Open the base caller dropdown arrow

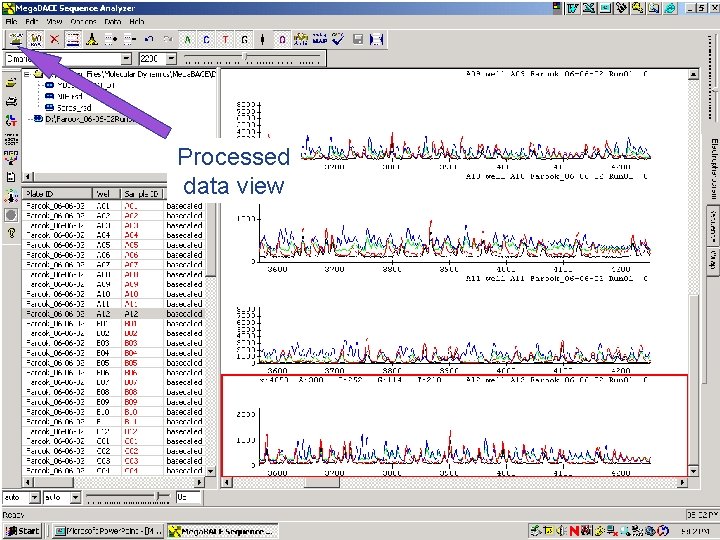[126, 59]
